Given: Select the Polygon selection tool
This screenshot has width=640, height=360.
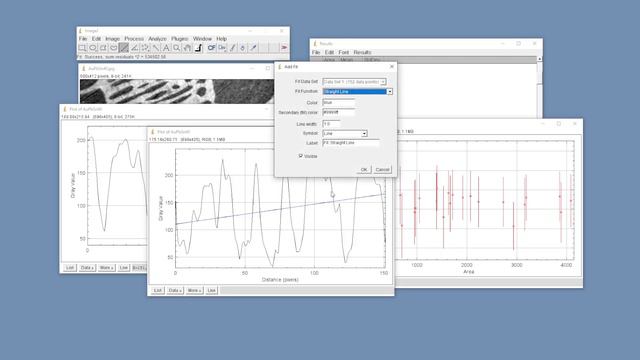Looking at the screenshot, I should [x=103, y=48].
